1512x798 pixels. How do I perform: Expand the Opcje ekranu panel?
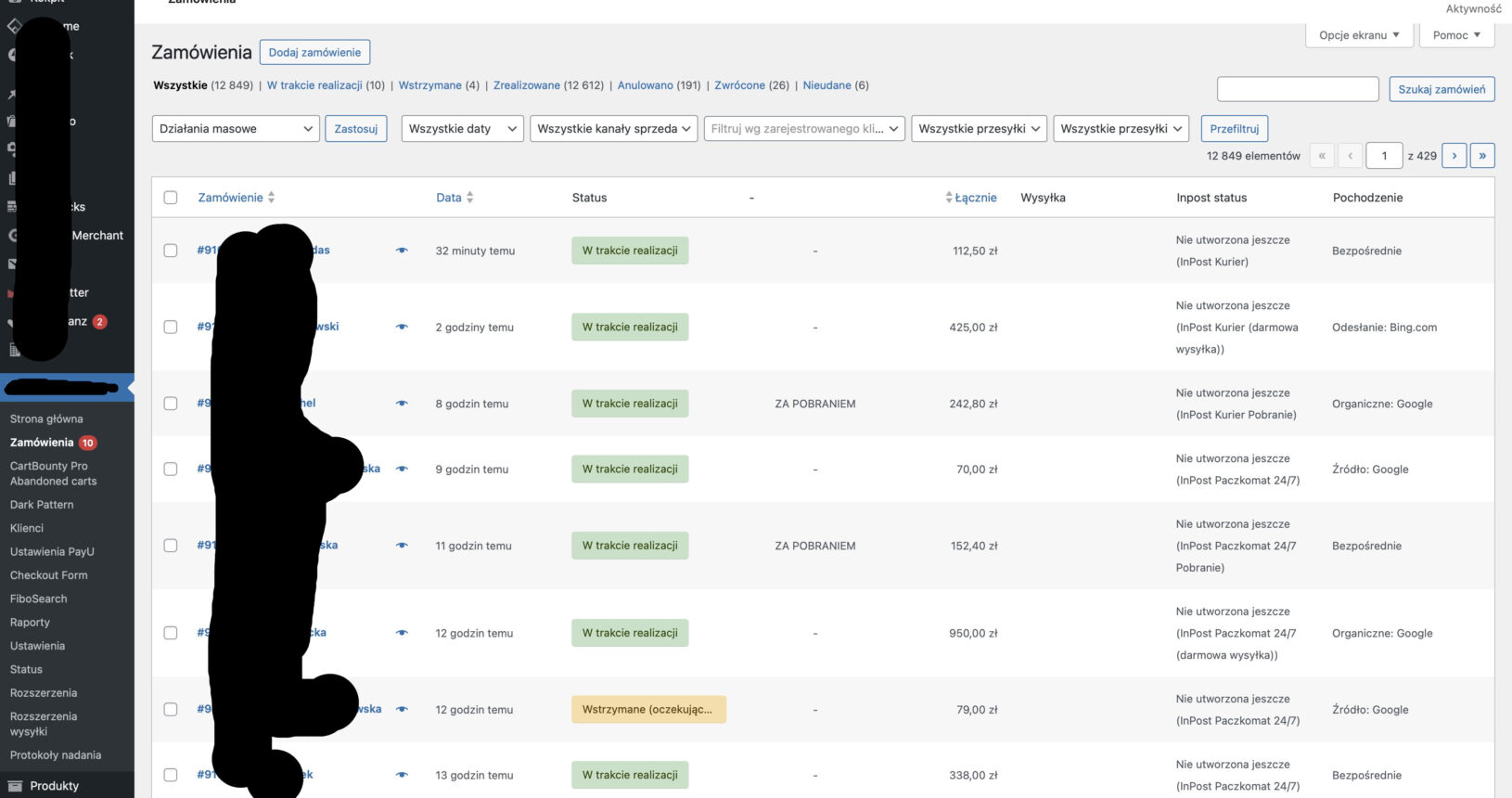tap(1358, 35)
